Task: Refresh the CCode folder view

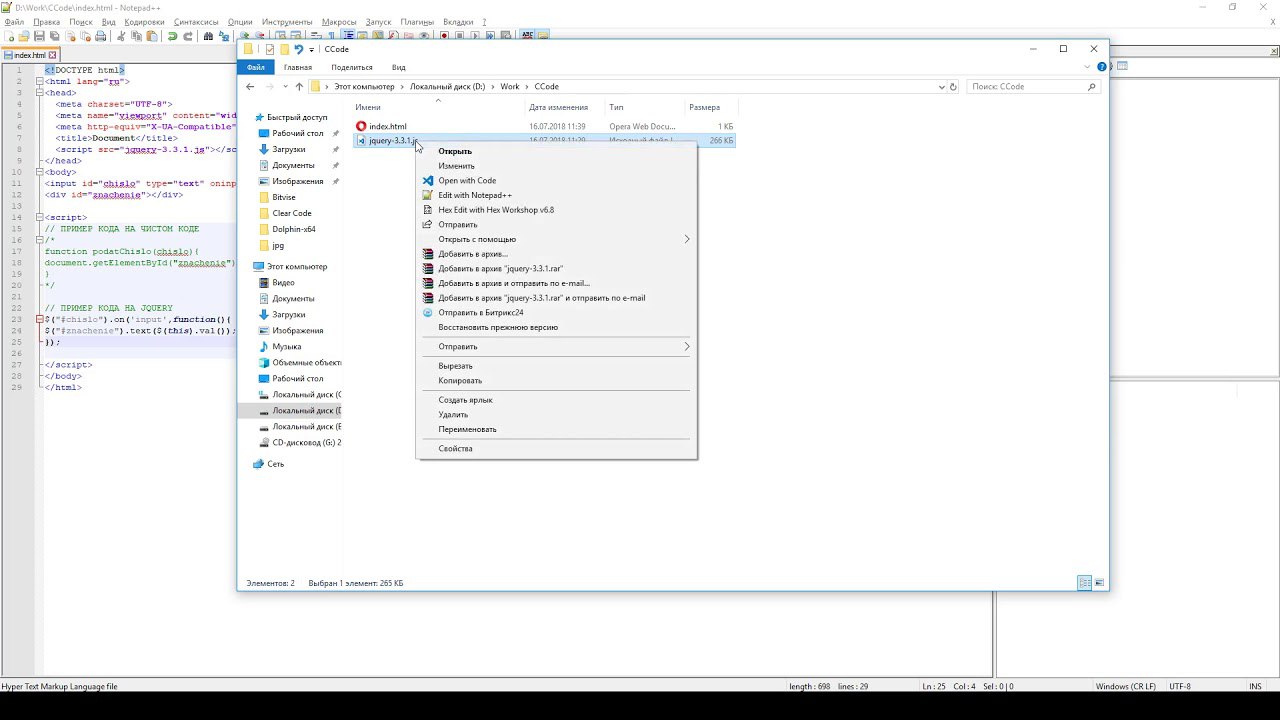Action: pyautogui.click(x=953, y=87)
